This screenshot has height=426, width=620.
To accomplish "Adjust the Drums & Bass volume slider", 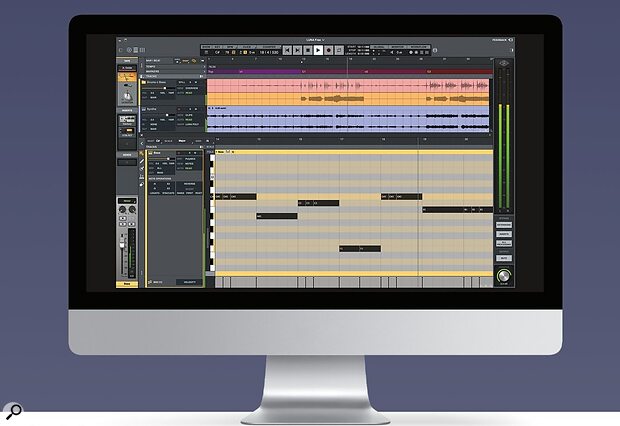I will (x=165, y=88).
